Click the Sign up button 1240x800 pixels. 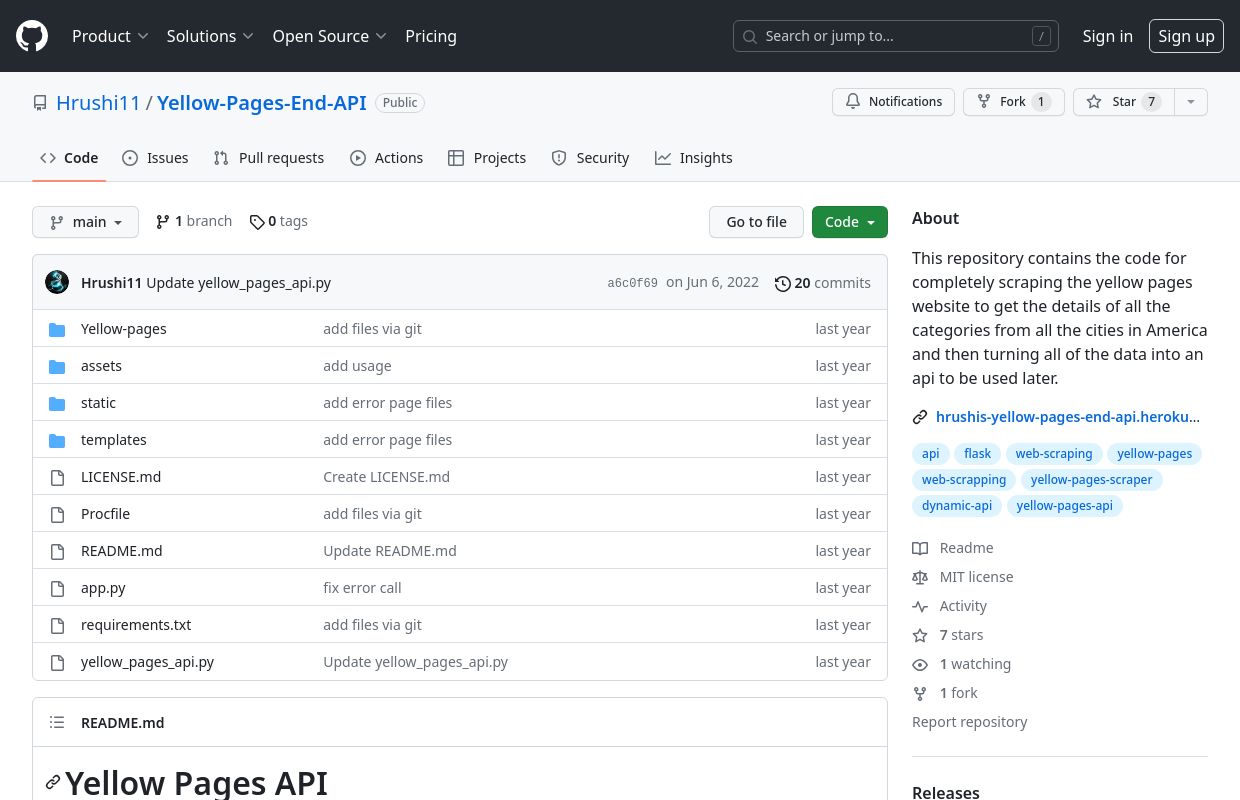point(1186,36)
